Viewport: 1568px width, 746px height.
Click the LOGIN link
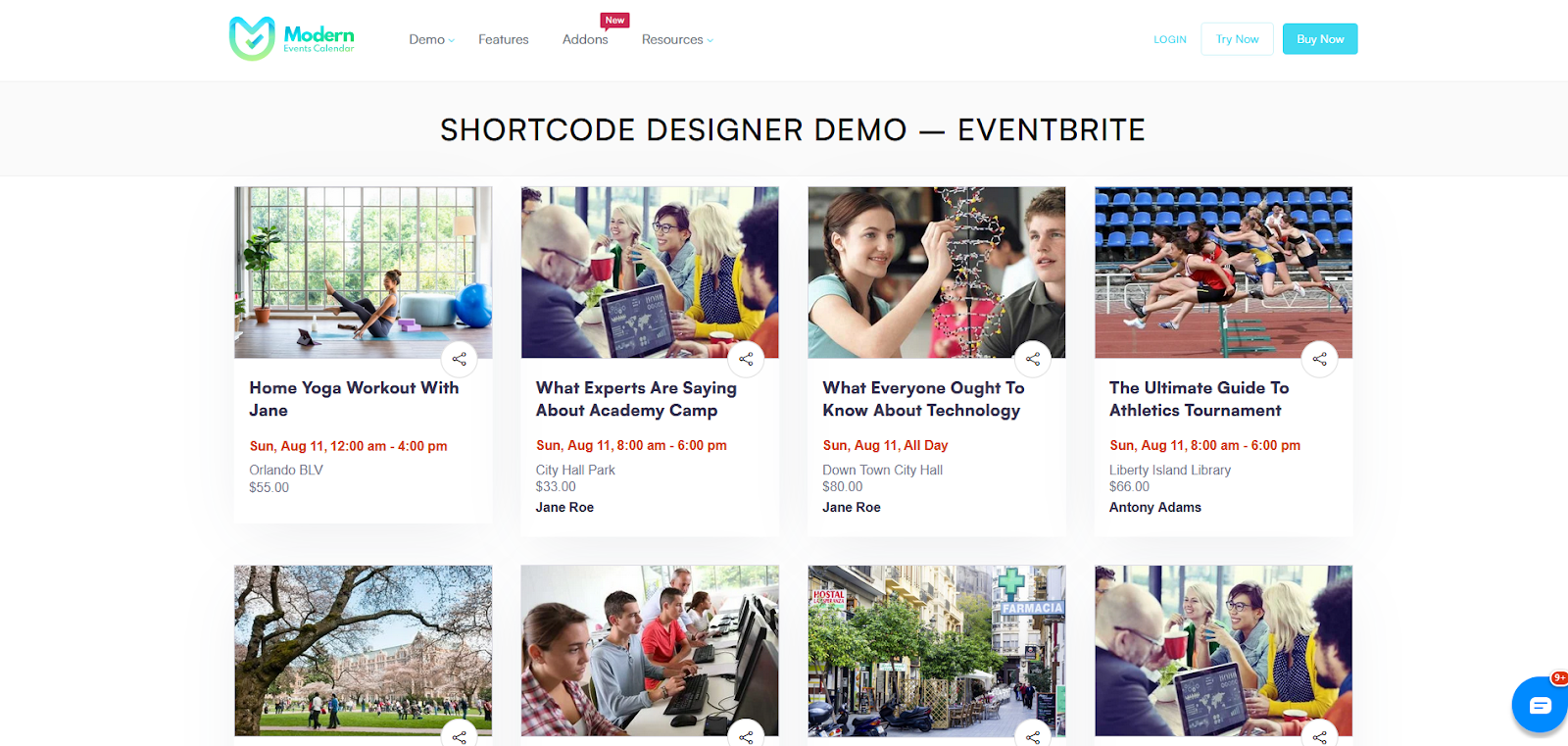pyautogui.click(x=1170, y=39)
